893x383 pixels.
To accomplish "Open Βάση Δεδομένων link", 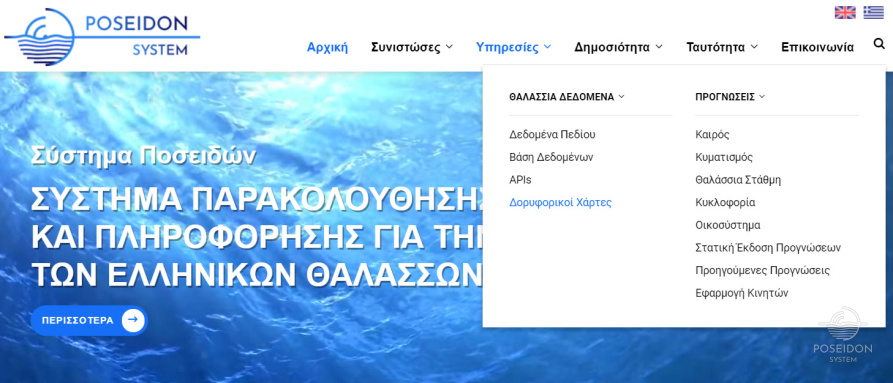I will click(551, 157).
